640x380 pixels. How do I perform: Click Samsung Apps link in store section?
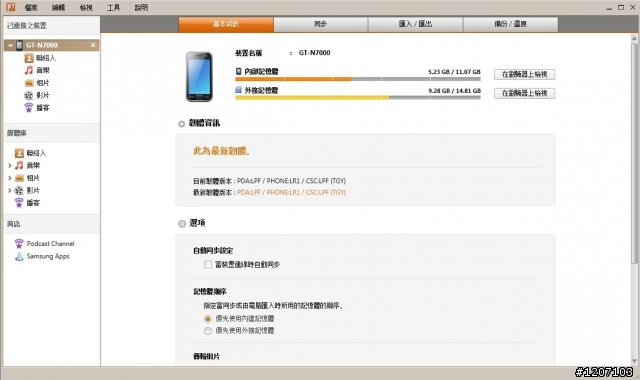click(x=48, y=256)
